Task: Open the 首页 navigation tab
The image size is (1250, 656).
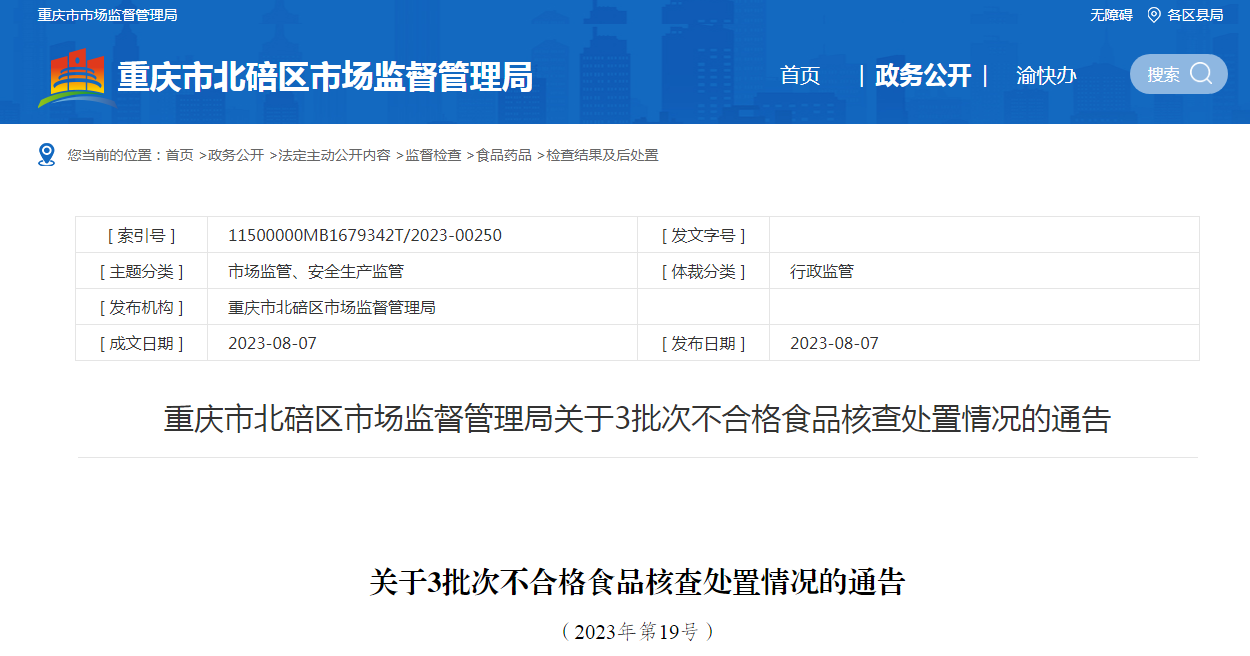Action: click(800, 75)
